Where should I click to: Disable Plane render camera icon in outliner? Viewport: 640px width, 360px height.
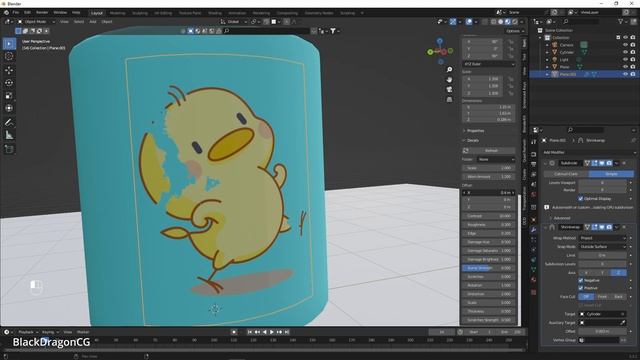[633, 67]
